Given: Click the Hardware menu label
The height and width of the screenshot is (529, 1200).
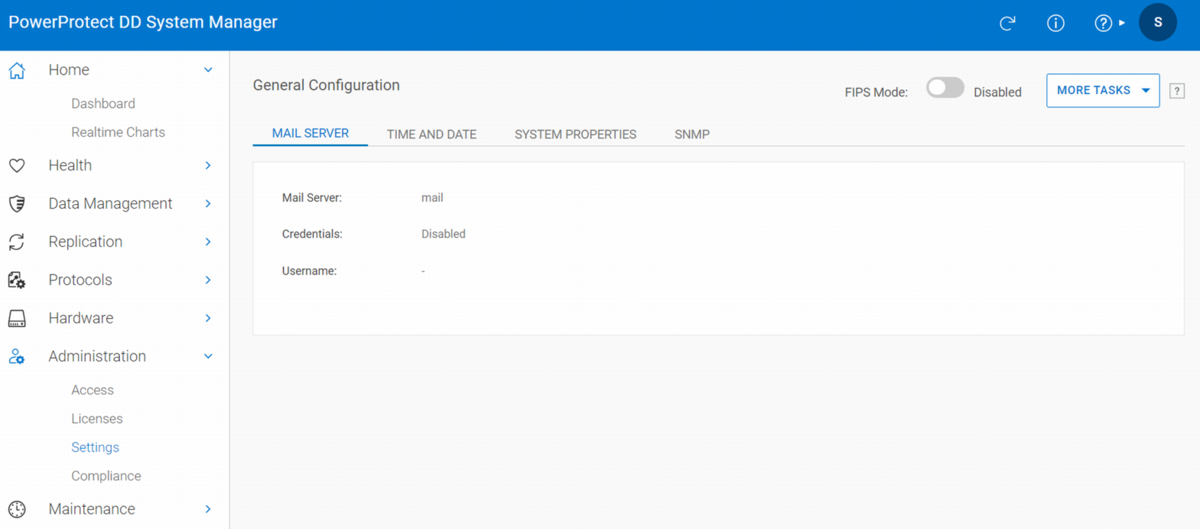Looking at the screenshot, I should point(81,318).
